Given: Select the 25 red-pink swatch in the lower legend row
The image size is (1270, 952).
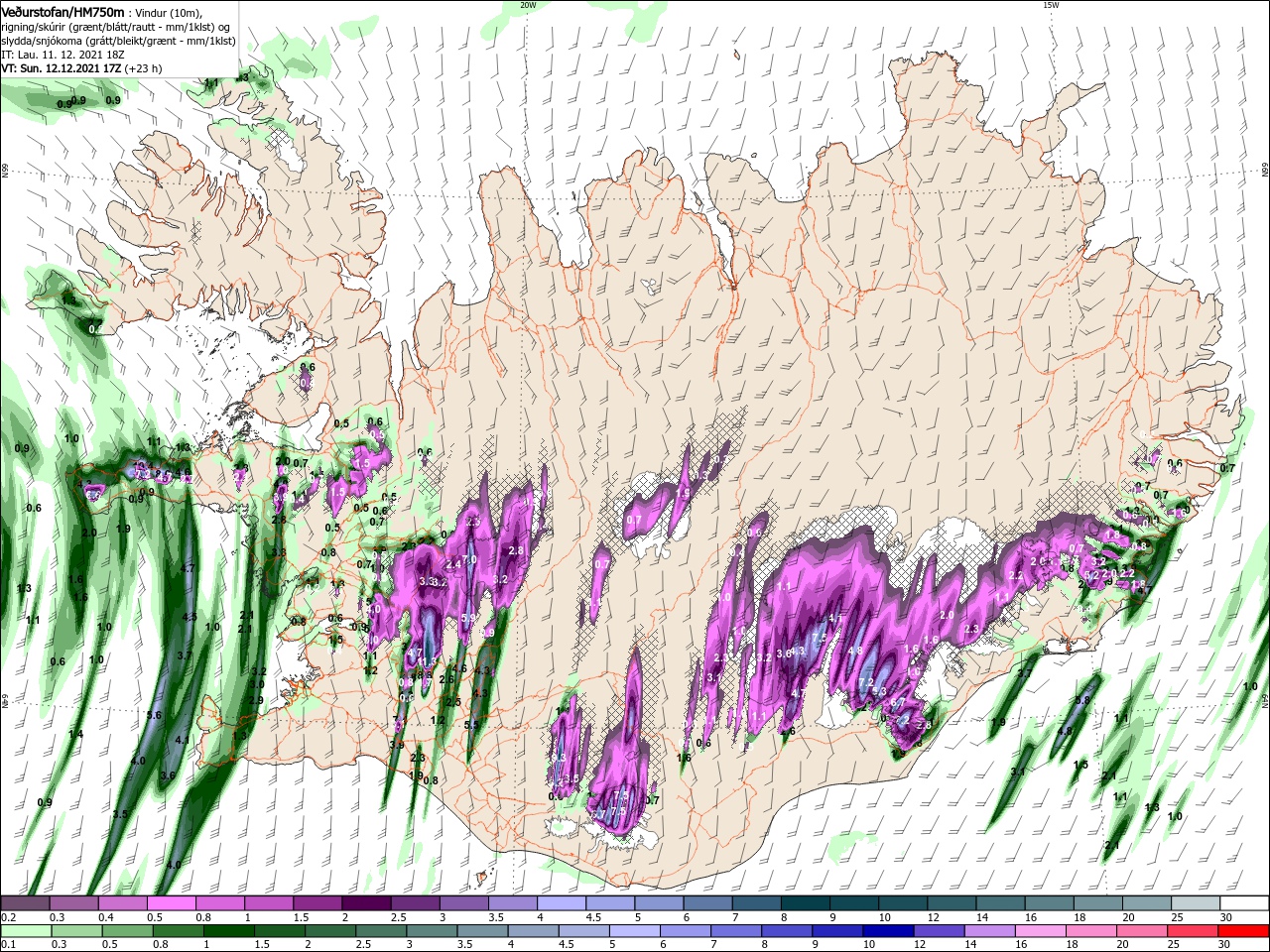Looking at the screenshot, I should pyautogui.click(x=1191, y=931).
